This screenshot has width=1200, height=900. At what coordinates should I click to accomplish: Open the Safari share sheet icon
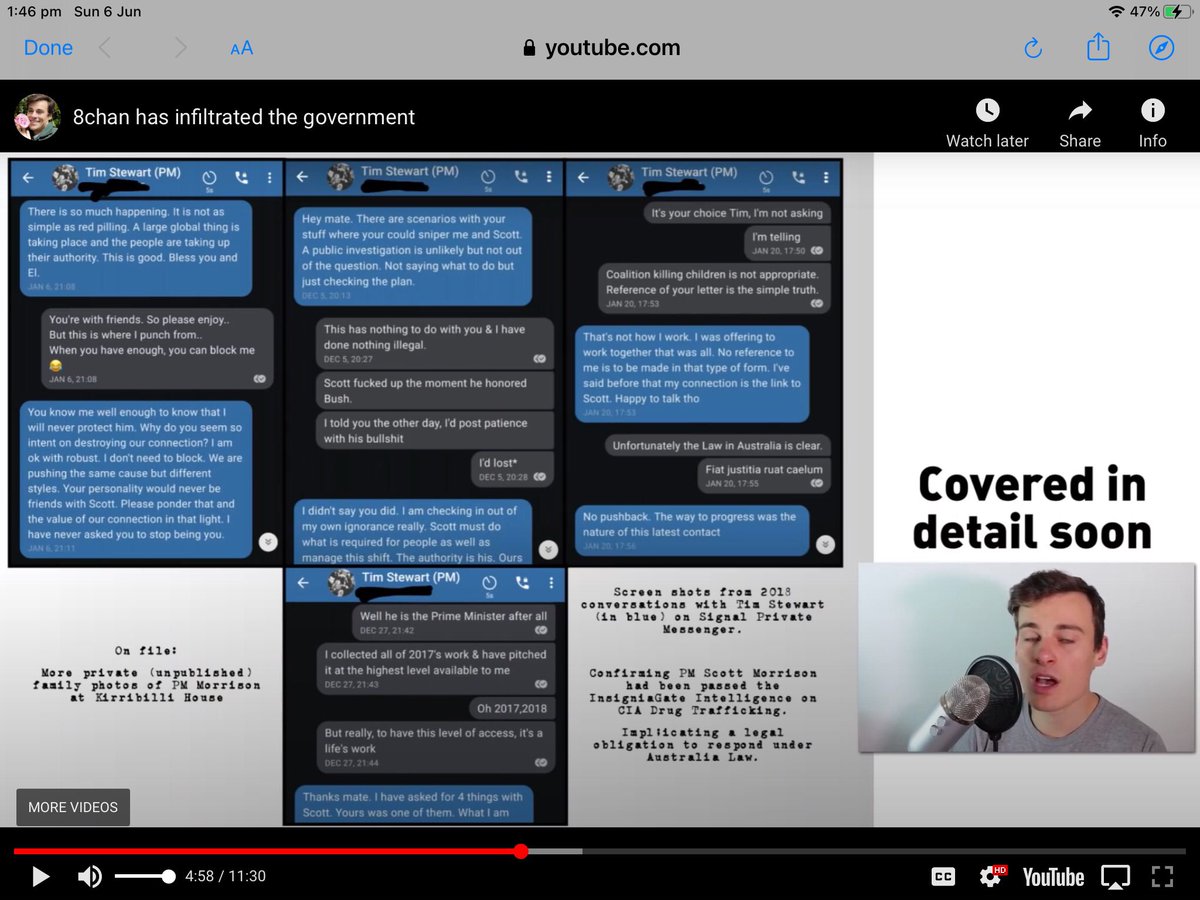coord(1098,46)
